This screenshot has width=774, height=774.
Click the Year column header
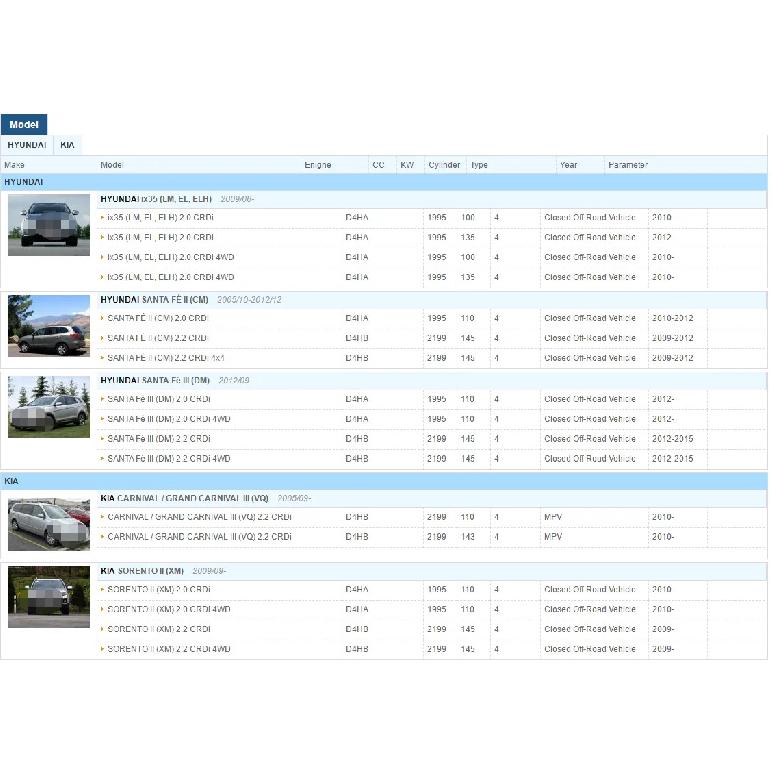tap(568, 165)
